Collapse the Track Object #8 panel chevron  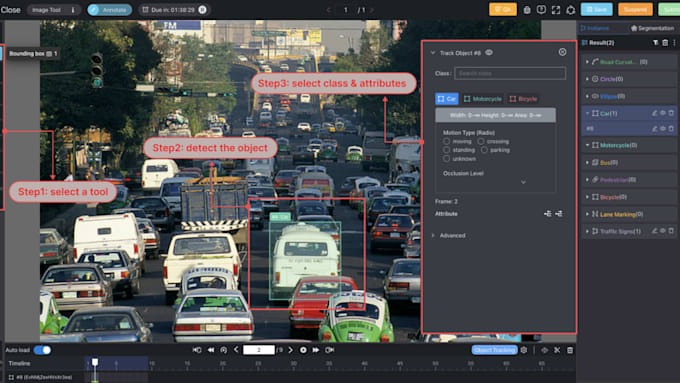[433, 53]
